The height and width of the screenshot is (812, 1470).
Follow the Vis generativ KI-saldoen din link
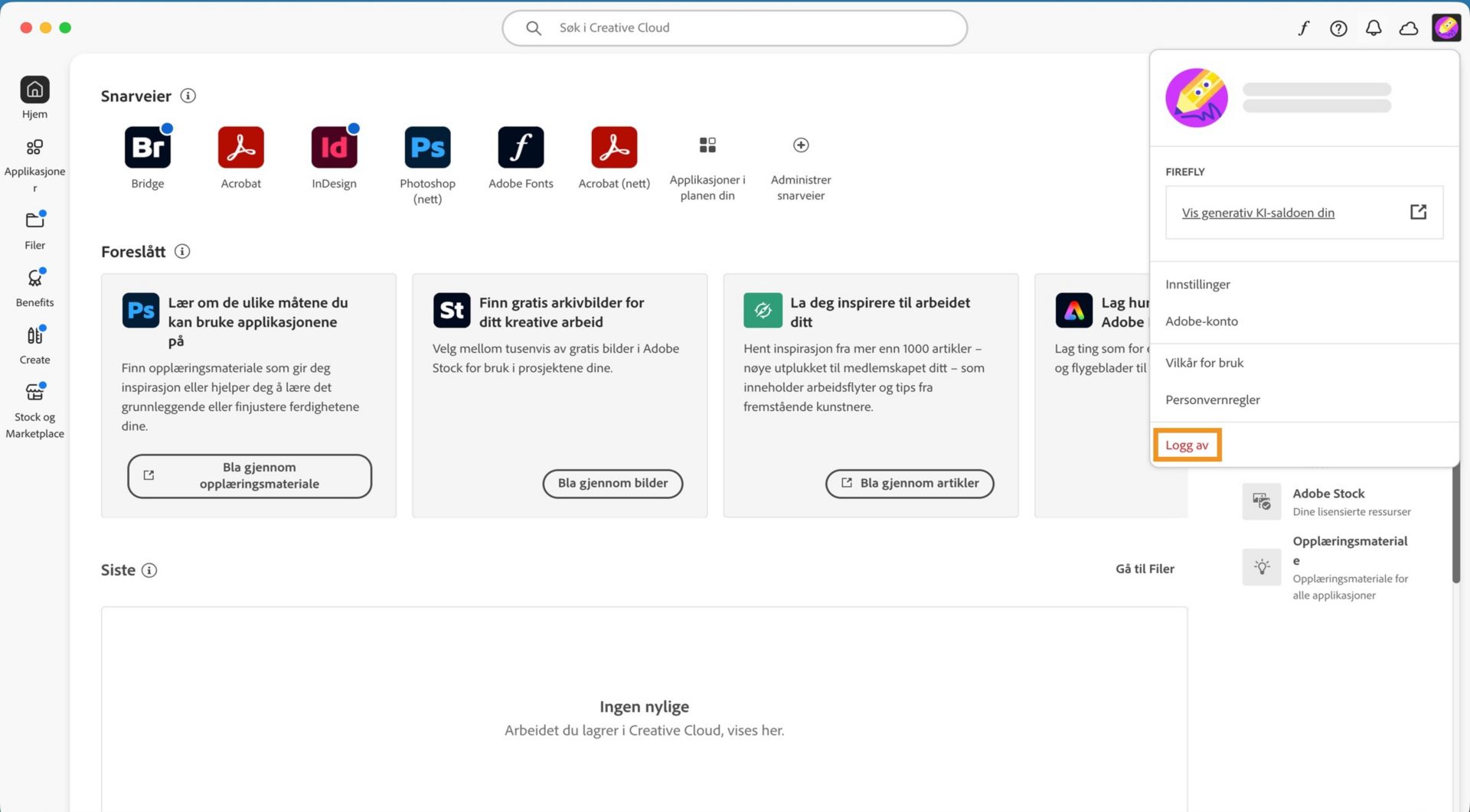1258,213
